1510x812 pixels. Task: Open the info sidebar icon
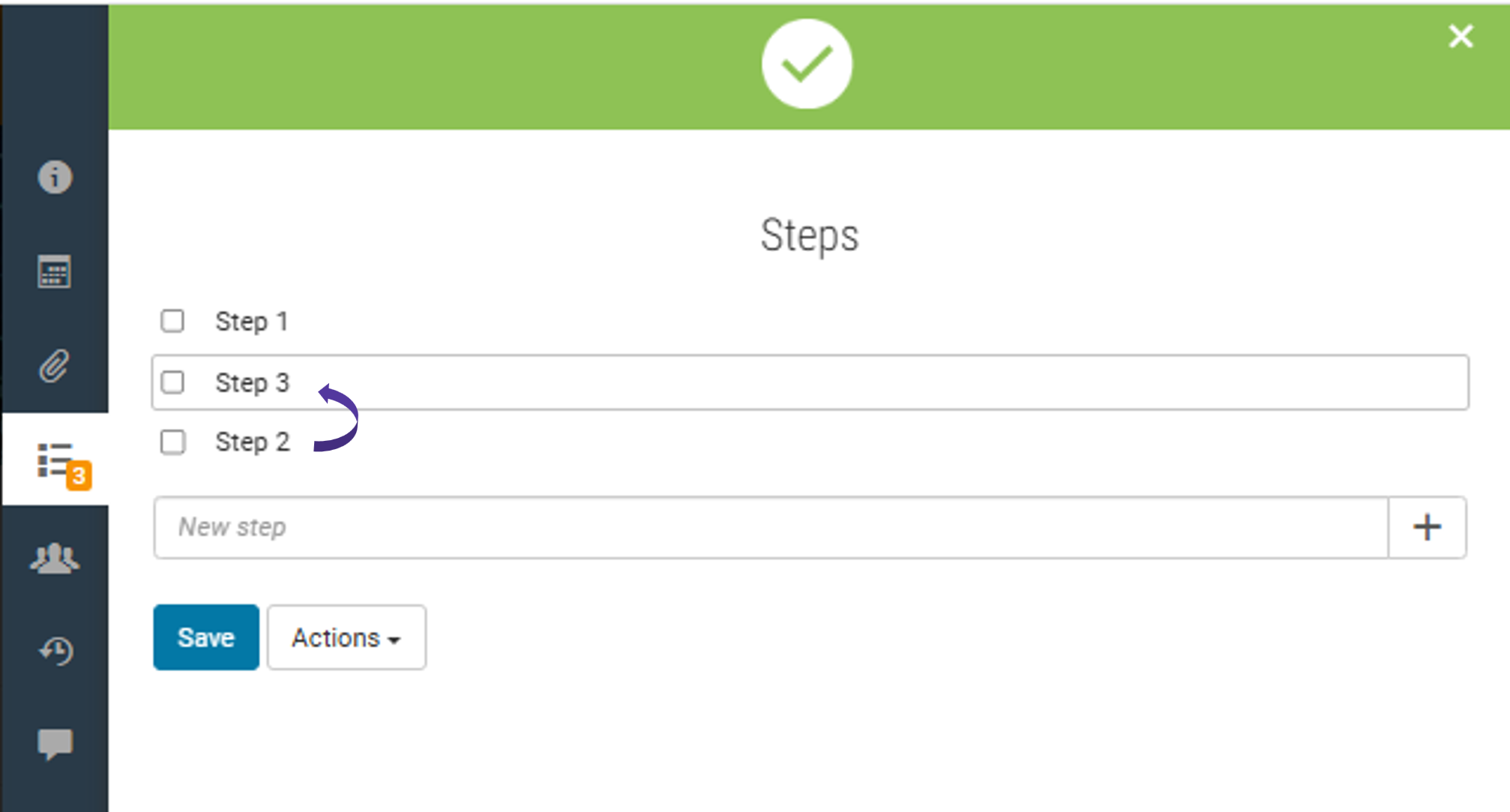click(55, 178)
